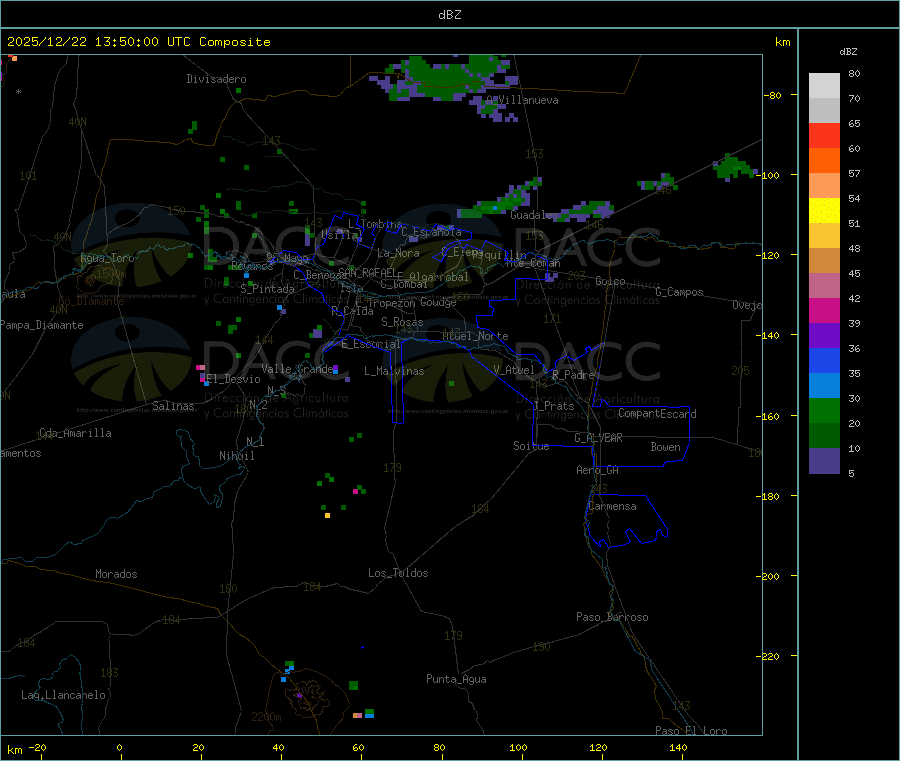Click the y-axis tick labeled -80
The width and height of the screenshot is (900, 761).
click(x=771, y=95)
